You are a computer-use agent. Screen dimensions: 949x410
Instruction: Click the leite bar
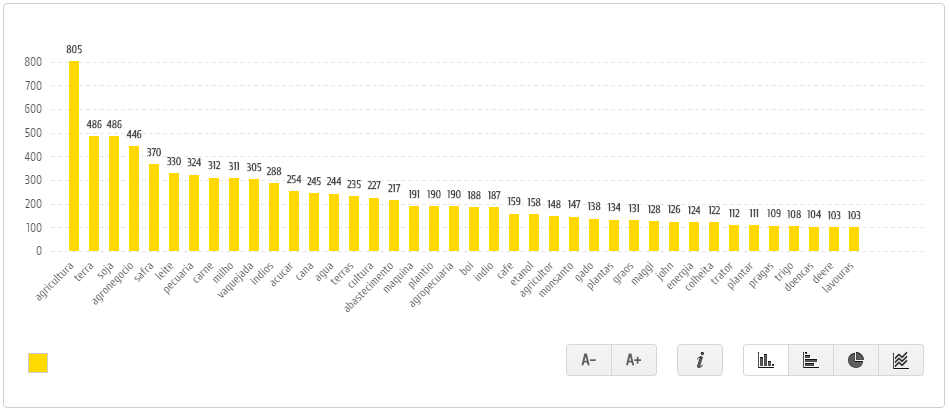pos(174,212)
